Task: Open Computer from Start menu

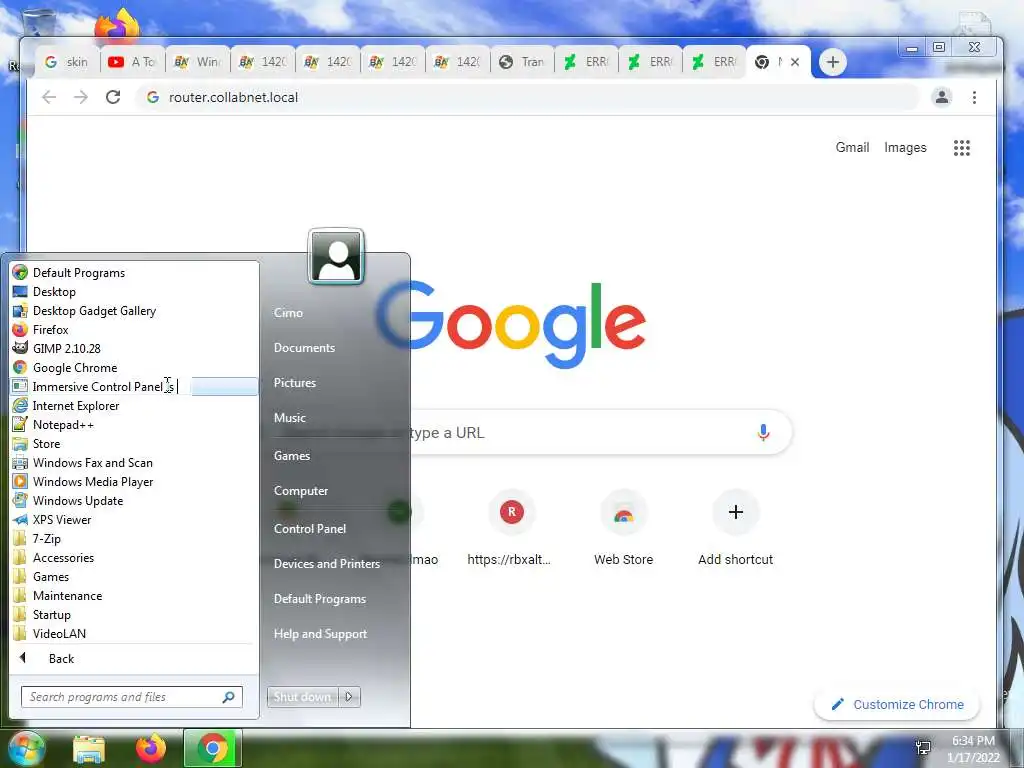Action: pyautogui.click(x=300, y=490)
